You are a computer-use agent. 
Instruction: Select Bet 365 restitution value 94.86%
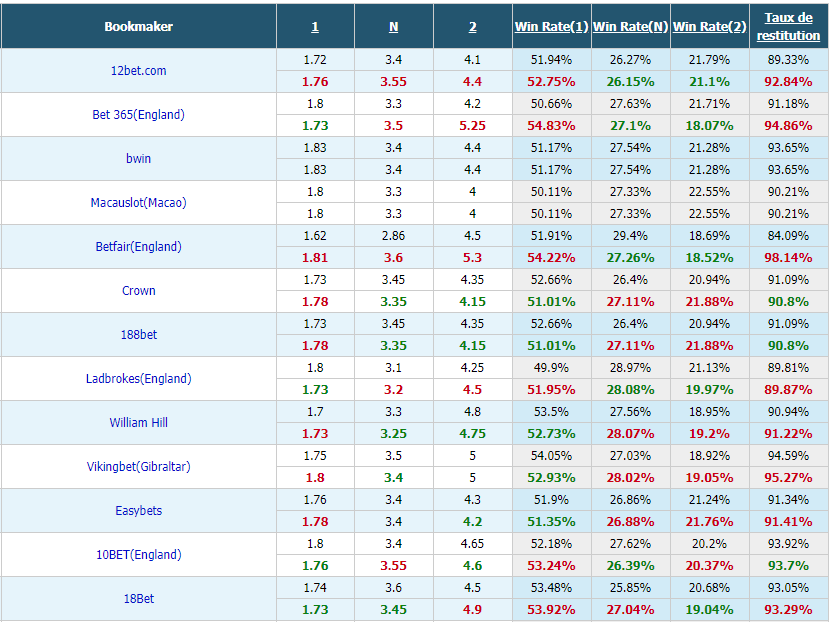[x=788, y=125]
